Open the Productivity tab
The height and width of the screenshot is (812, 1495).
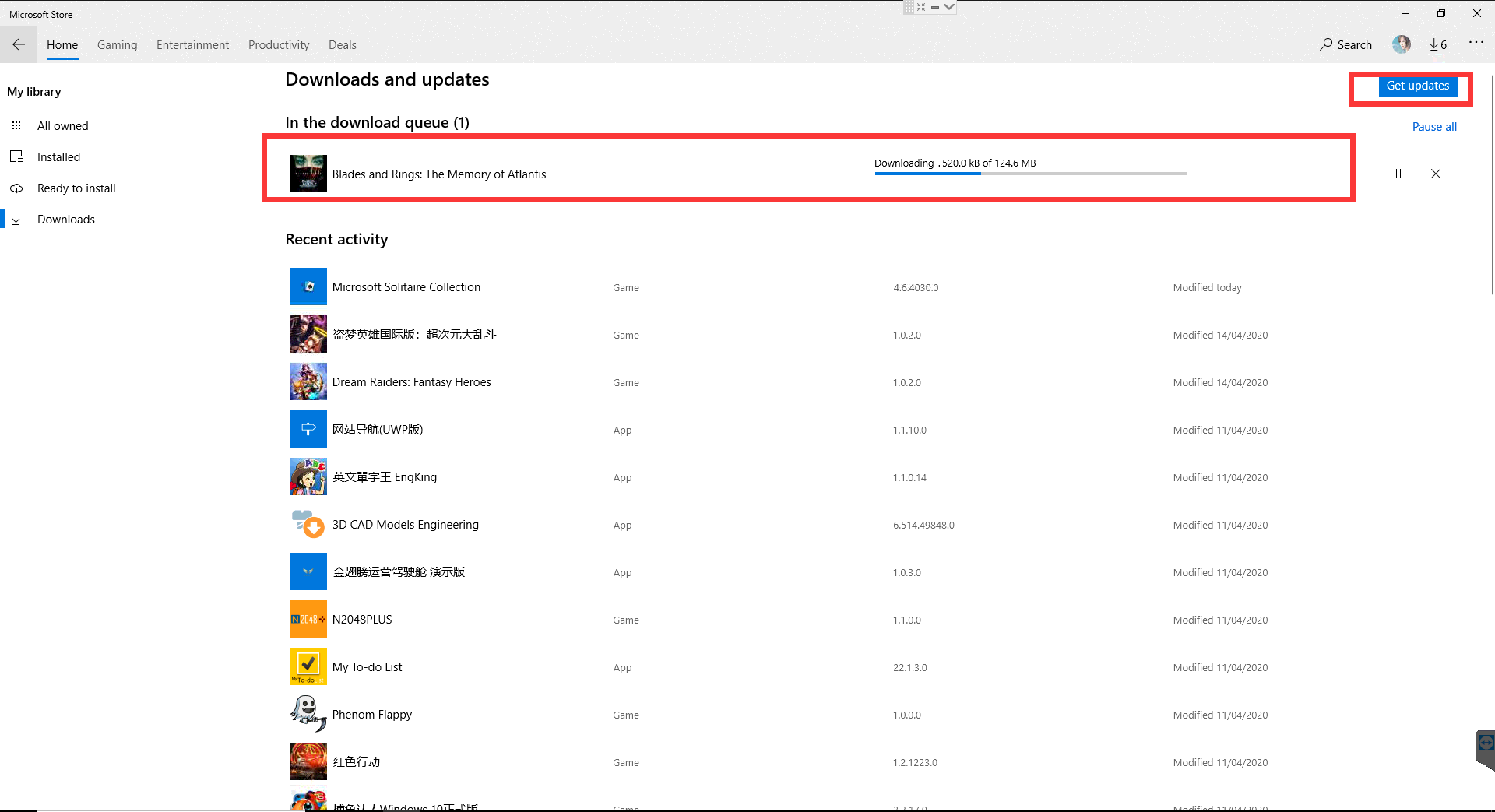click(x=279, y=45)
